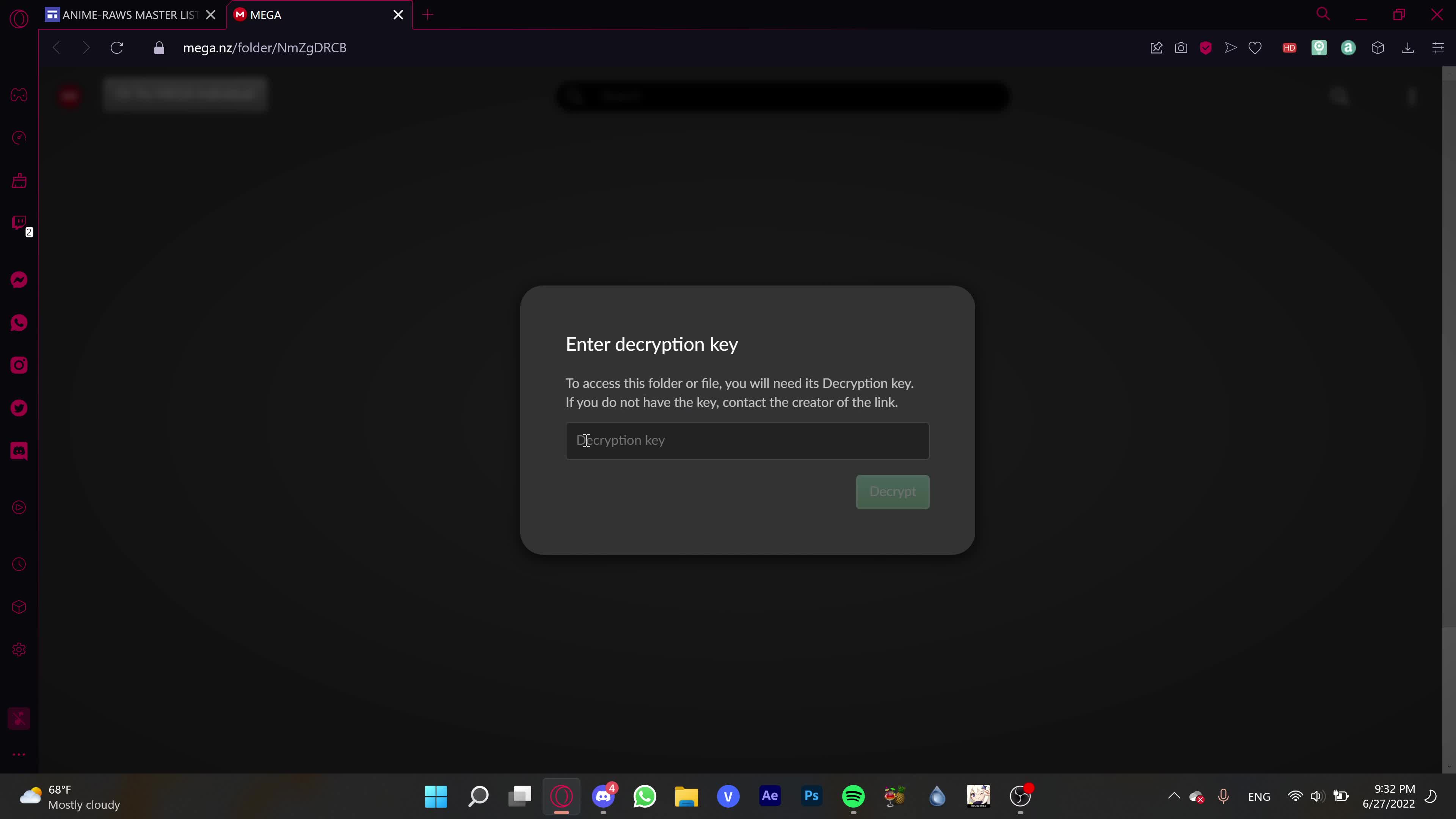
Task: Click the Decrypt button
Action: tap(892, 492)
